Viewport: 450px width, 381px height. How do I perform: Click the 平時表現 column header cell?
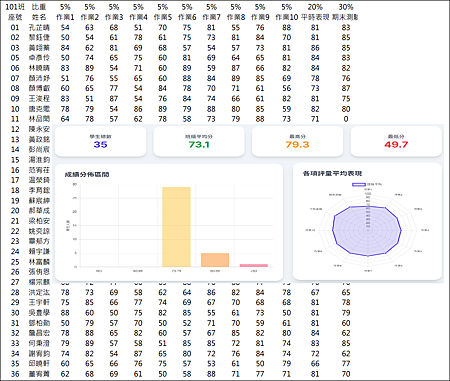coord(315,17)
